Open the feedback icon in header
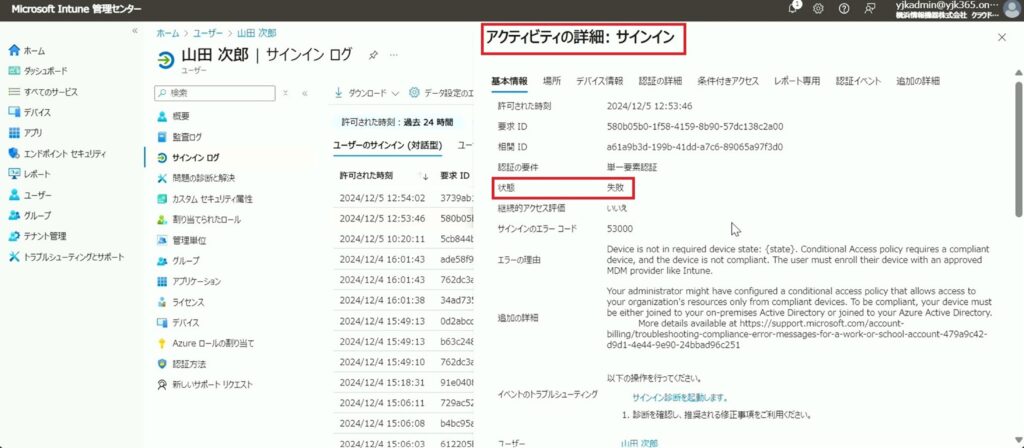The height and width of the screenshot is (448, 1024). click(869, 9)
